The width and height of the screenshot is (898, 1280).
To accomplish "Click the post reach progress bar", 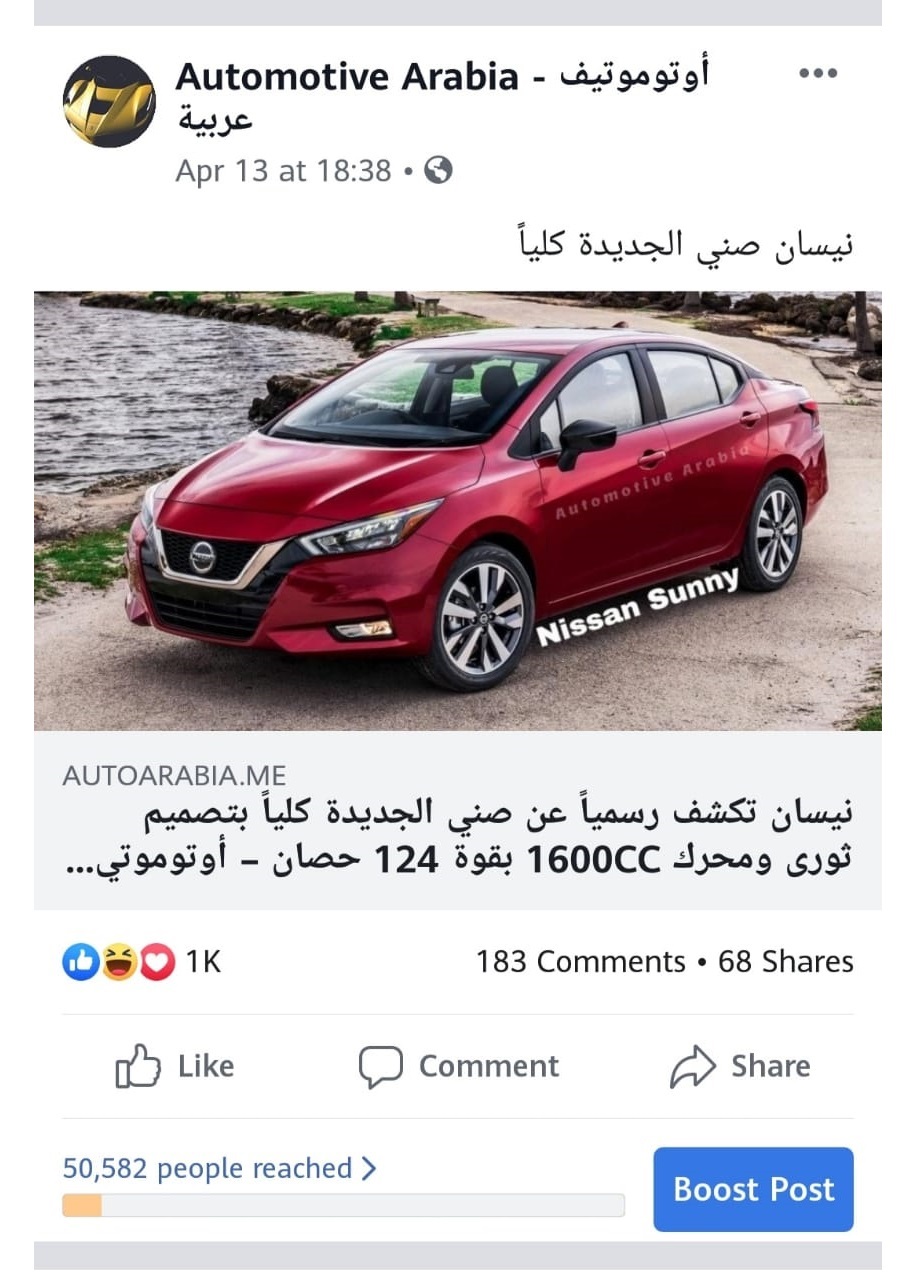I will pos(343,1205).
